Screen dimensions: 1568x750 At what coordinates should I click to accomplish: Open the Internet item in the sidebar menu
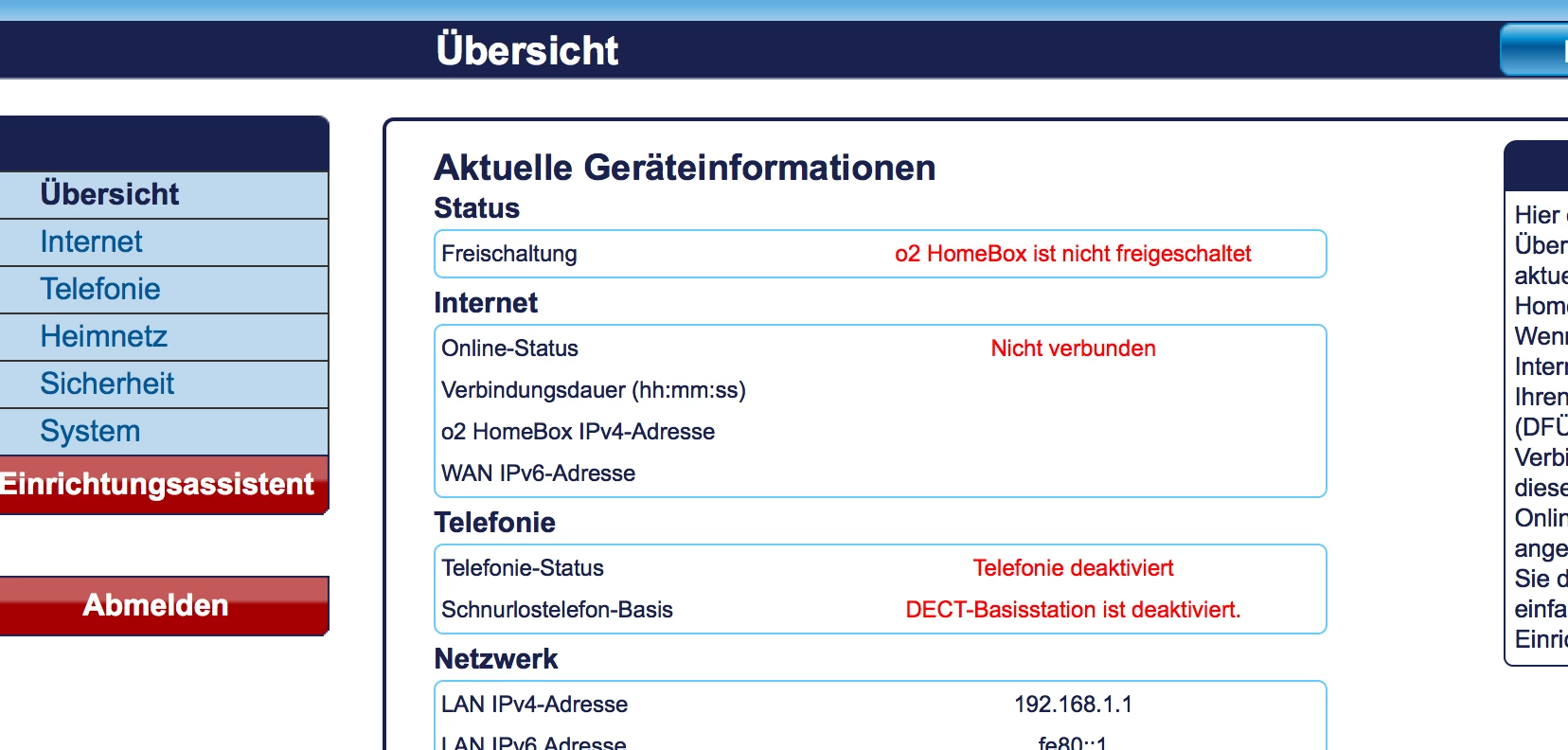(x=164, y=241)
